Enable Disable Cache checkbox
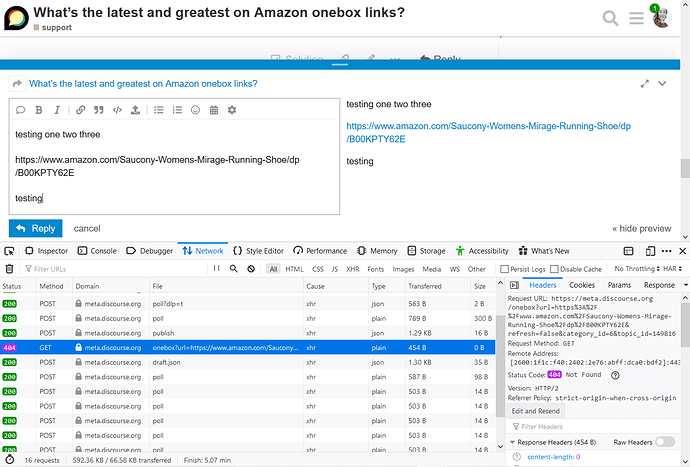 (x=554, y=269)
